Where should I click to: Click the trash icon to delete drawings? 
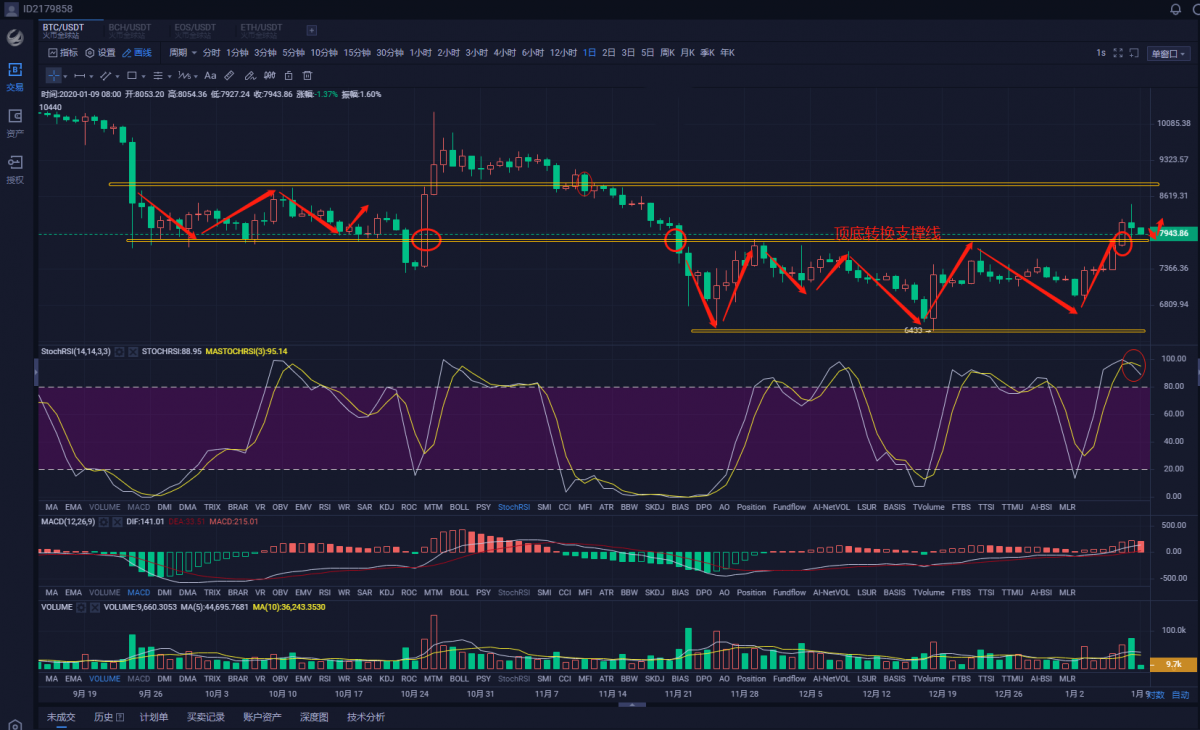tap(307, 75)
